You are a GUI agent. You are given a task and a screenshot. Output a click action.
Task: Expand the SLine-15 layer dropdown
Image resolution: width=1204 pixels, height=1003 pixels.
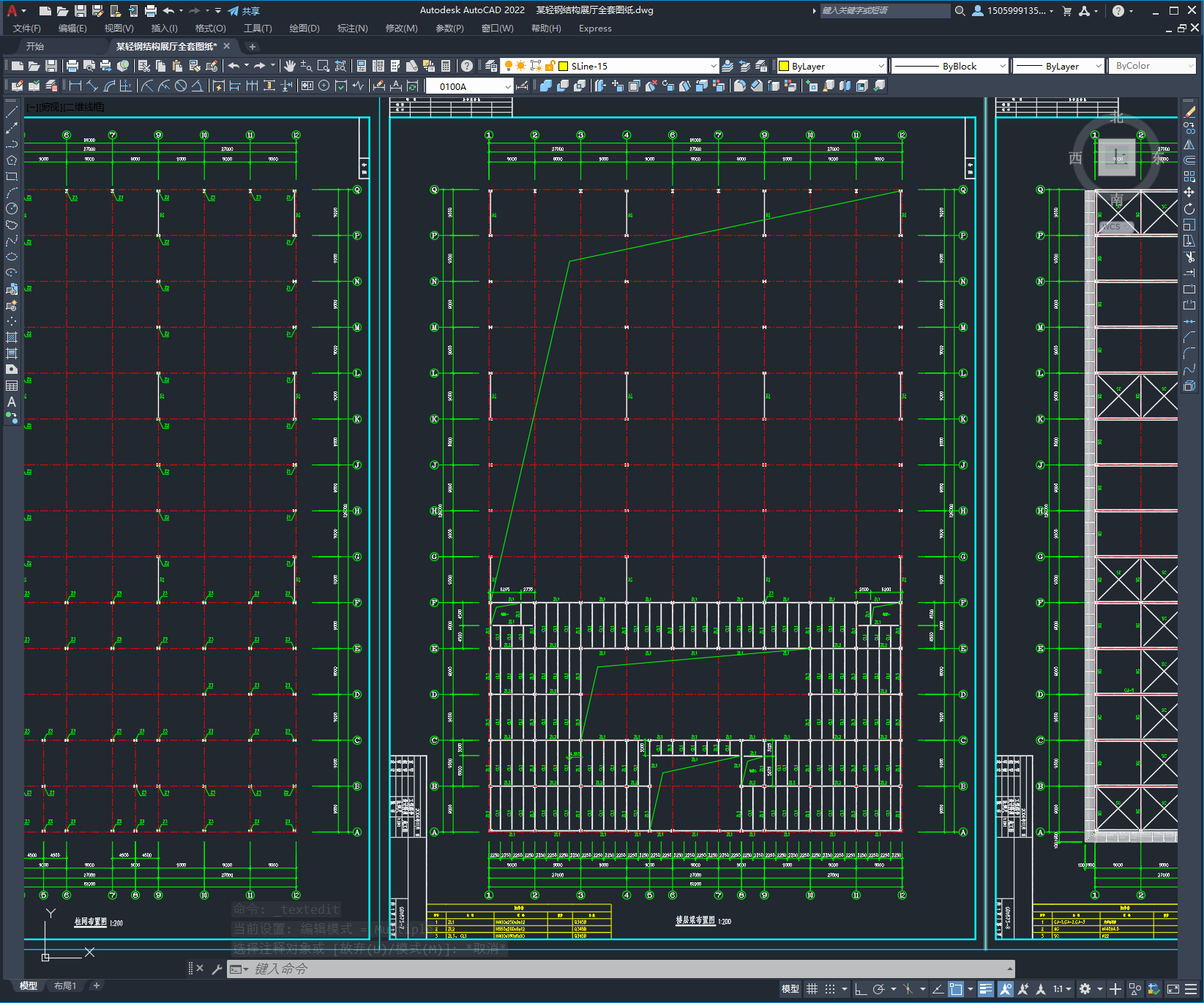(714, 66)
